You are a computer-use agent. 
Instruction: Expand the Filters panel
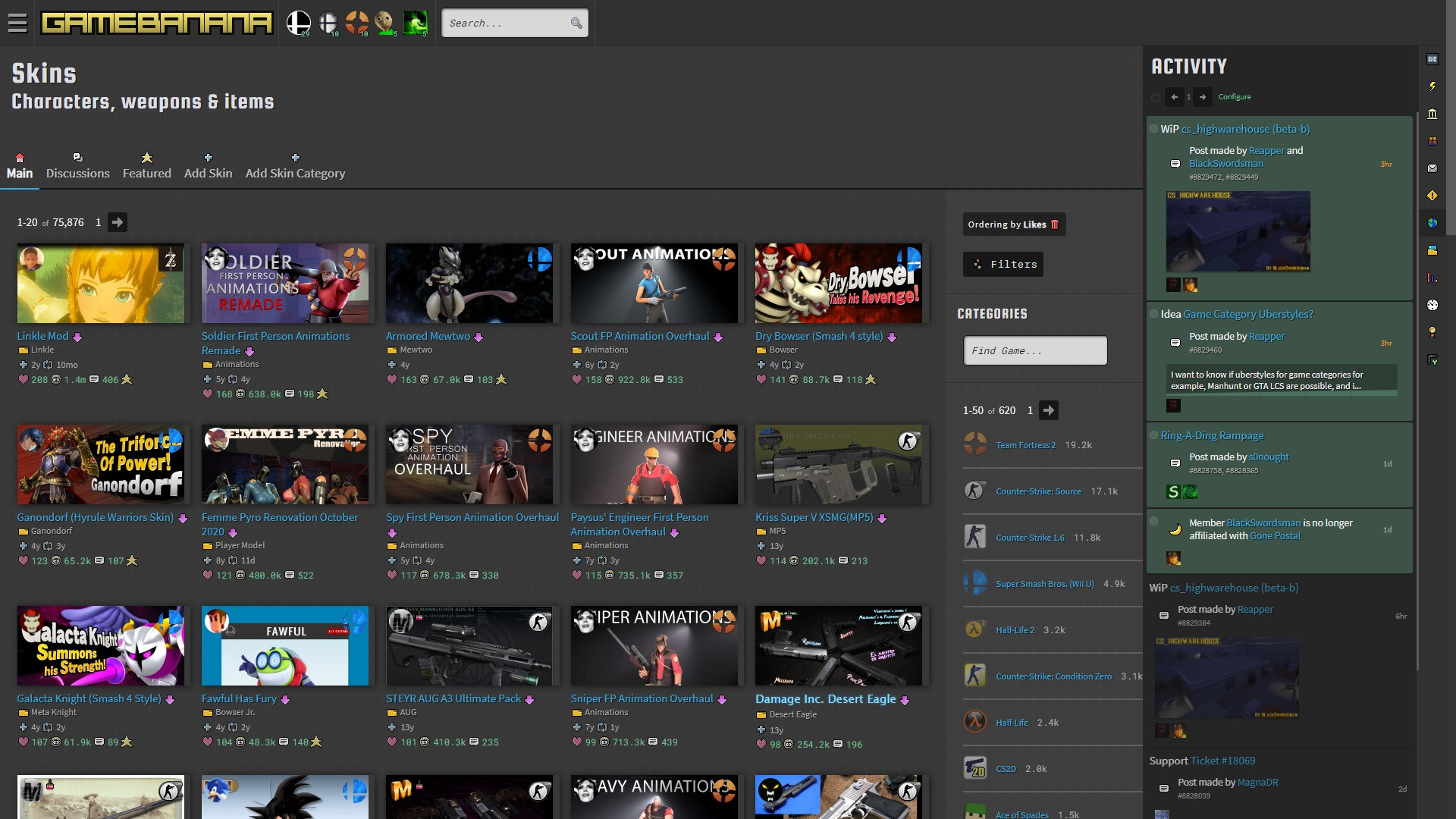pos(1003,264)
